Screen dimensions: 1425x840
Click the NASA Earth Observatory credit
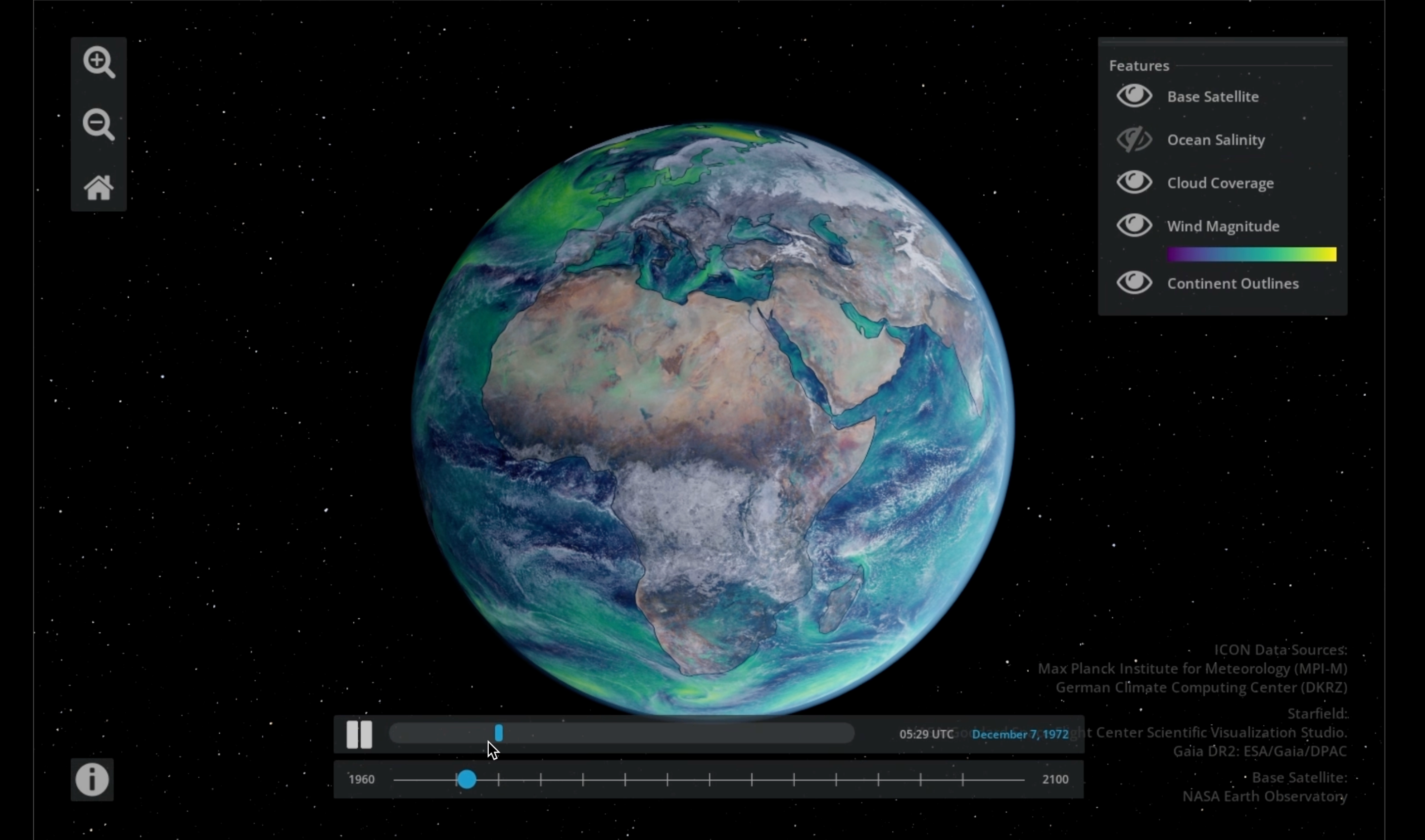[1264, 796]
